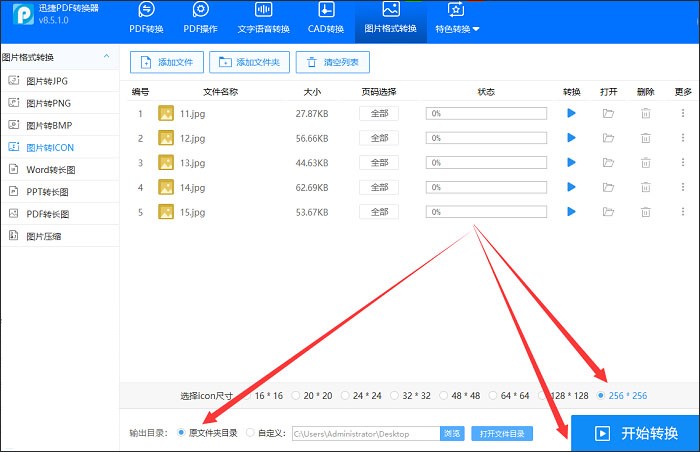Select 自定义 output directory option
Viewport: 700px width, 452px height.
[x=266, y=433]
